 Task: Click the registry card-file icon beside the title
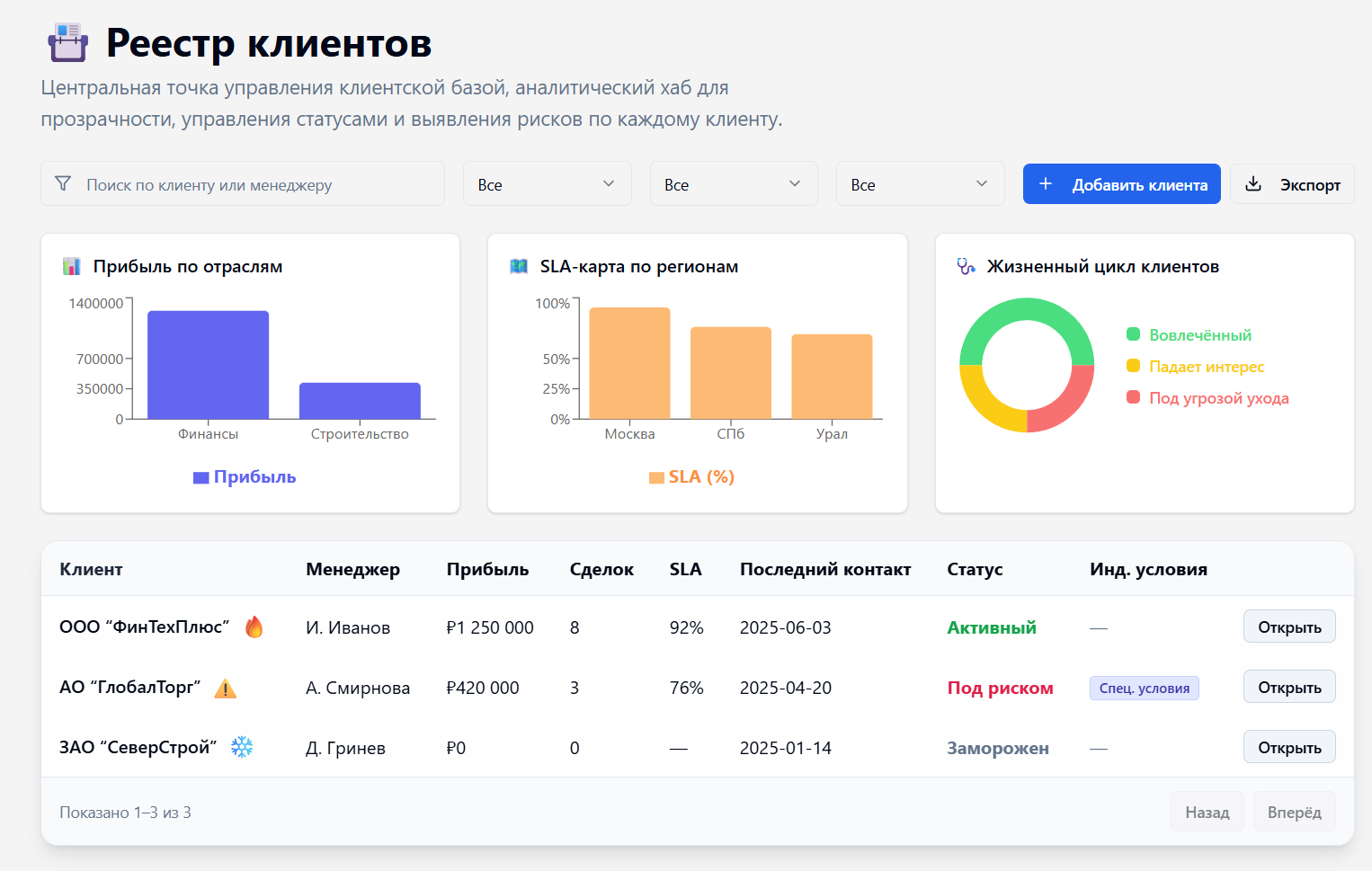tap(67, 42)
